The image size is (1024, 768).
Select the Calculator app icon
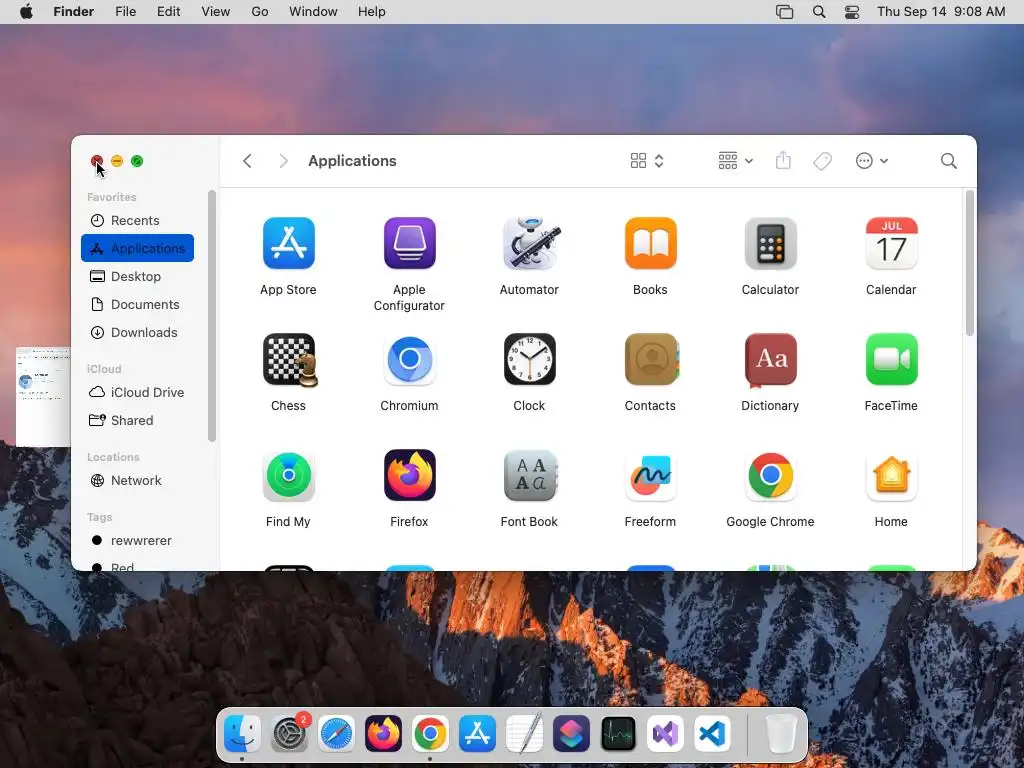(x=771, y=243)
